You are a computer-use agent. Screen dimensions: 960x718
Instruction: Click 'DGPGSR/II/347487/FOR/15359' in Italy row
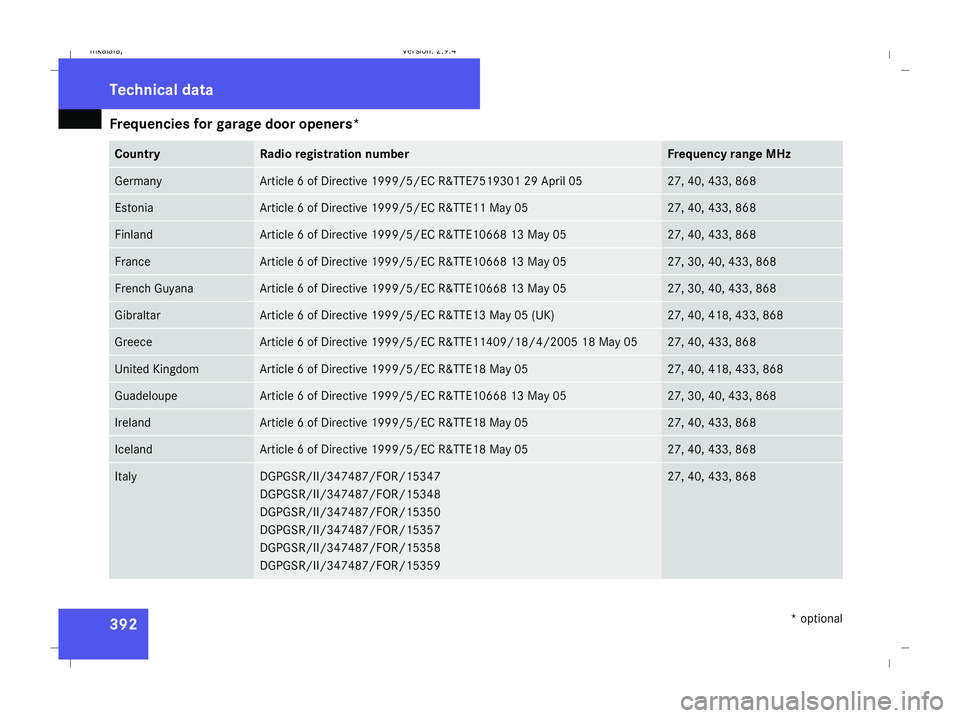pyautogui.click(x=350, y=566)
